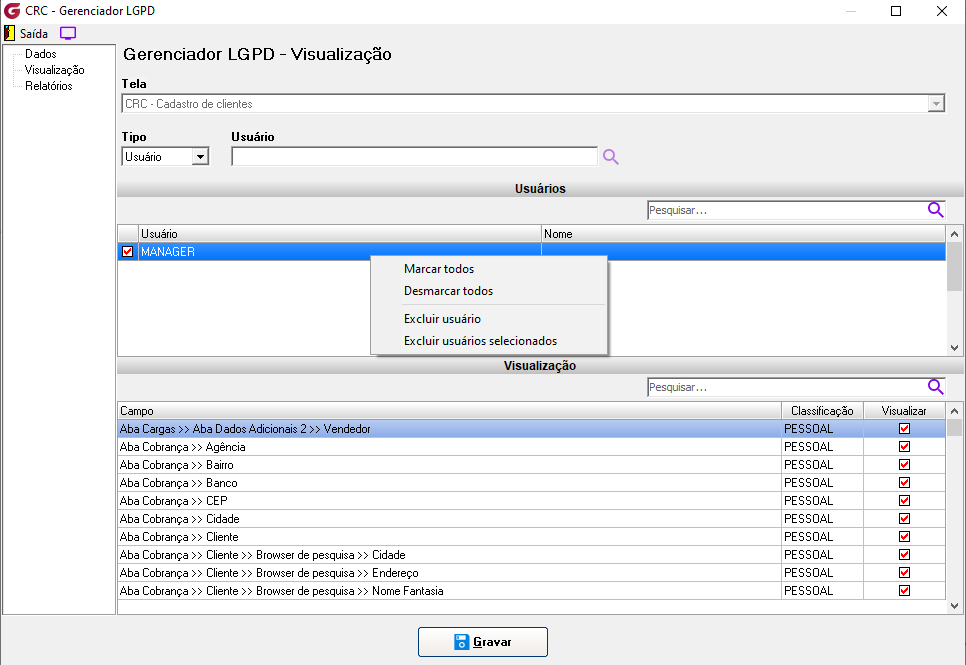Viewport: 966px width, 665px height.
Task: Click the Usuários Pesquisar search field
Action: 787,210
